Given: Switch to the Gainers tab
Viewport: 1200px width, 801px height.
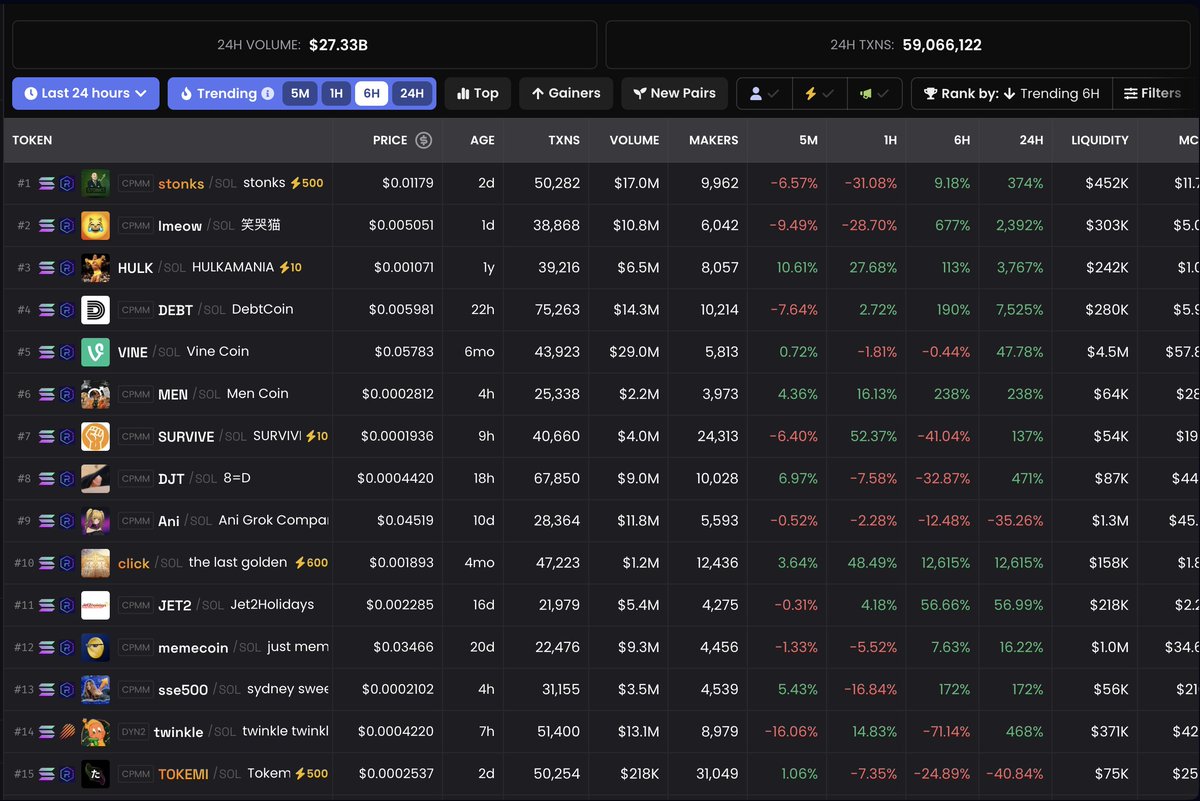Looking at the screenshot, I should point(566,93).
